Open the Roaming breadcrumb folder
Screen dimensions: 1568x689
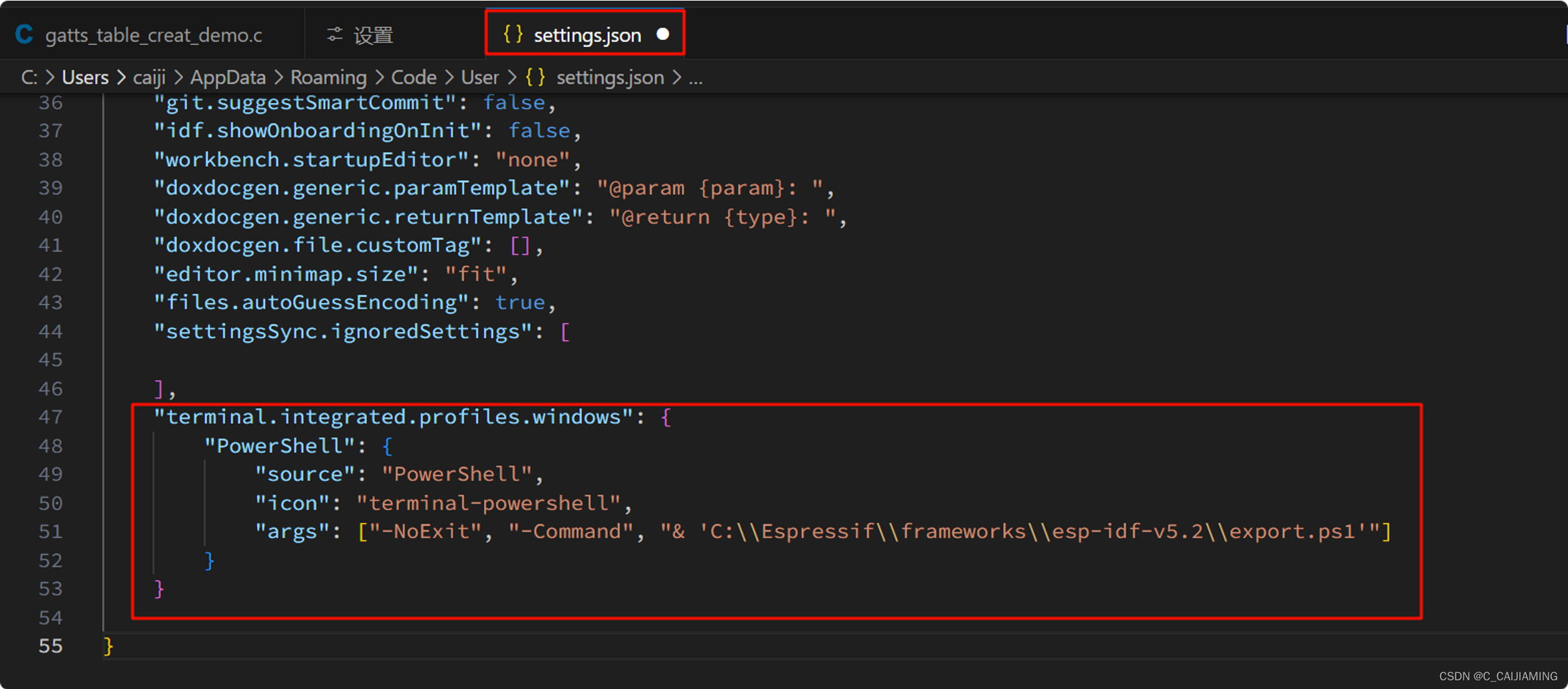[x=328, y=78]
